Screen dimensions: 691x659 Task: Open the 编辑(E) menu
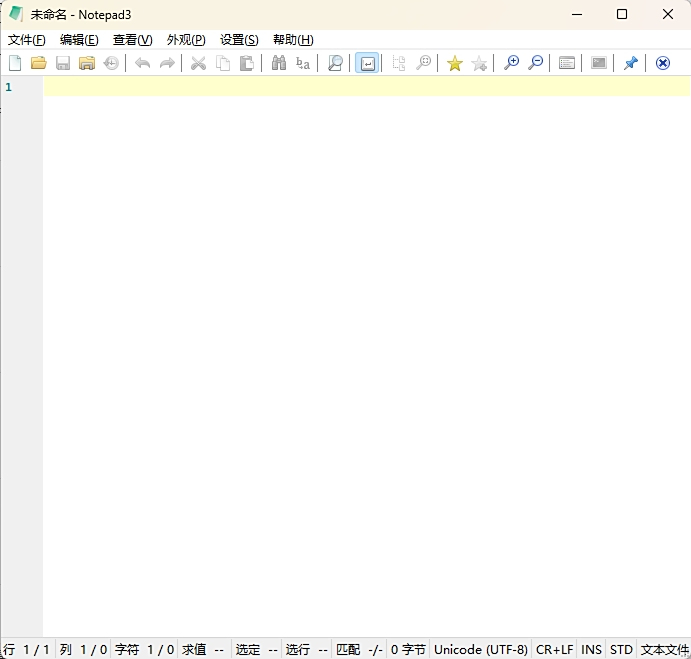[79, 40]
